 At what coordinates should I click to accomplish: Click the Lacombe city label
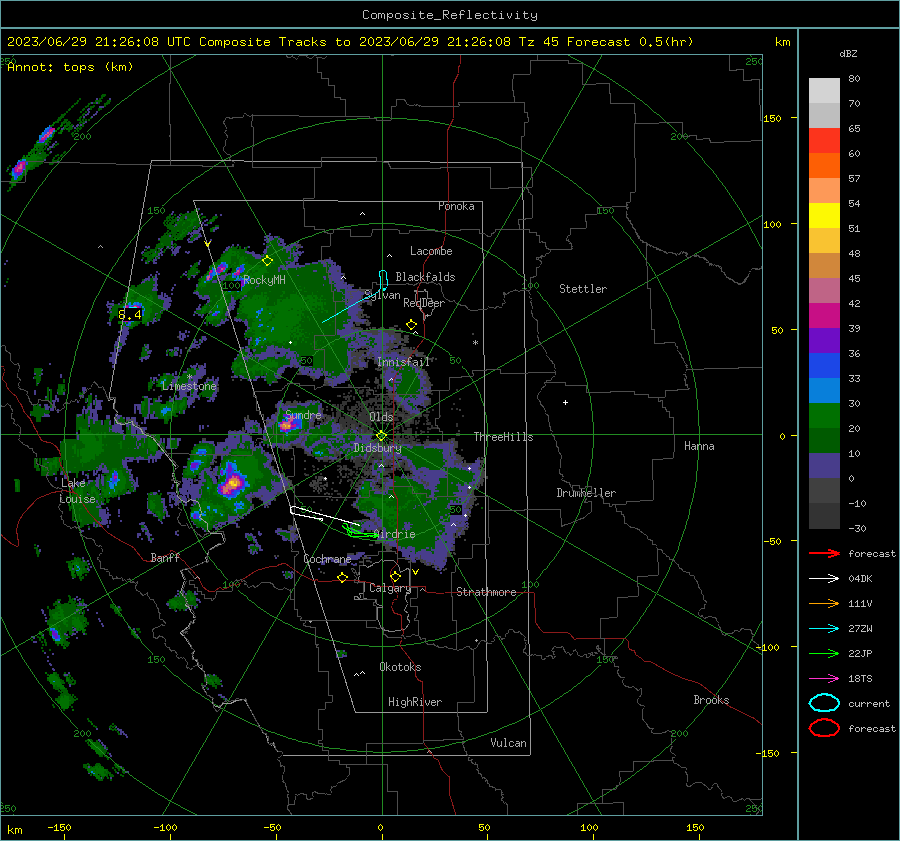431,251
